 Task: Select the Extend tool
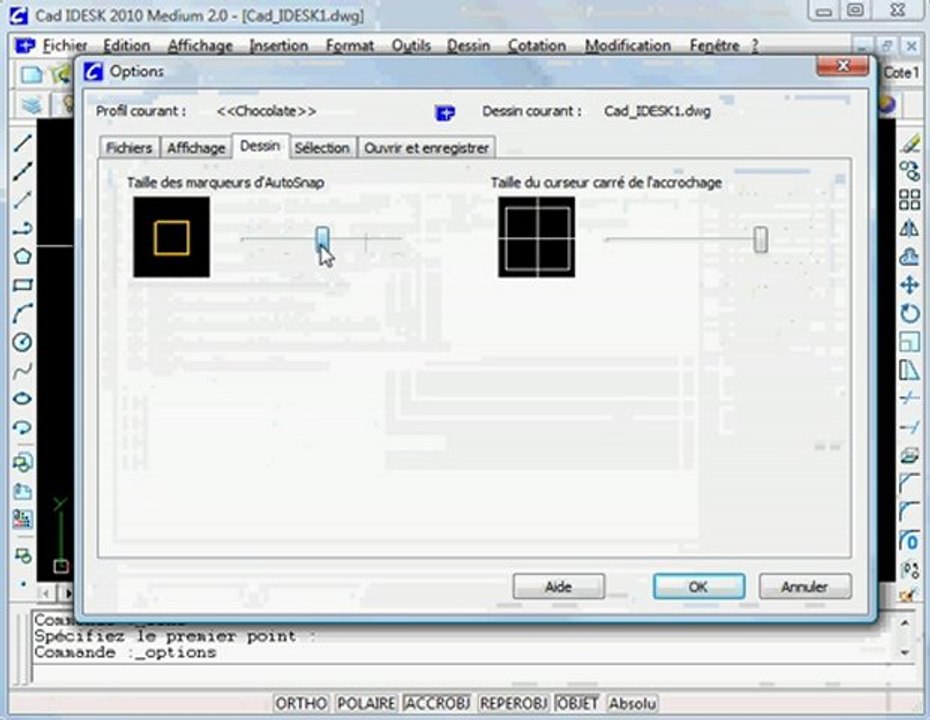click(x=909, y=426)
